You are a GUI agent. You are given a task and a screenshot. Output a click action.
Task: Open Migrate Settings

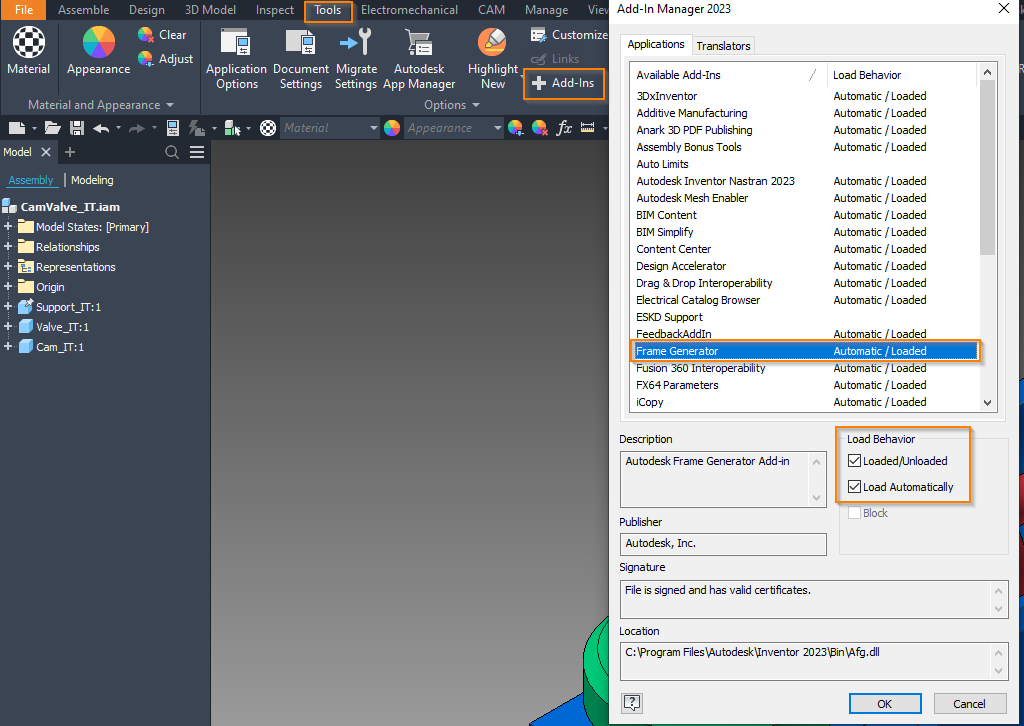point(356,59)
